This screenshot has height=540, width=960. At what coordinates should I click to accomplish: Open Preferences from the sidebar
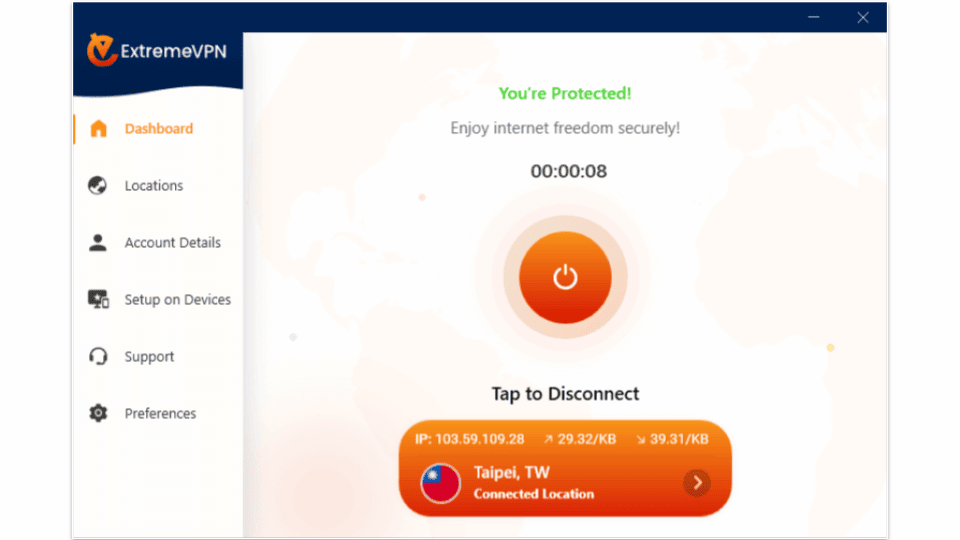(160, 413)
